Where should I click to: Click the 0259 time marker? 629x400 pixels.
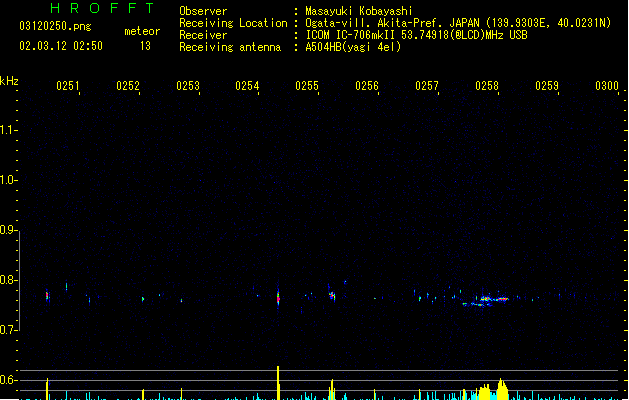coord(546,86)
